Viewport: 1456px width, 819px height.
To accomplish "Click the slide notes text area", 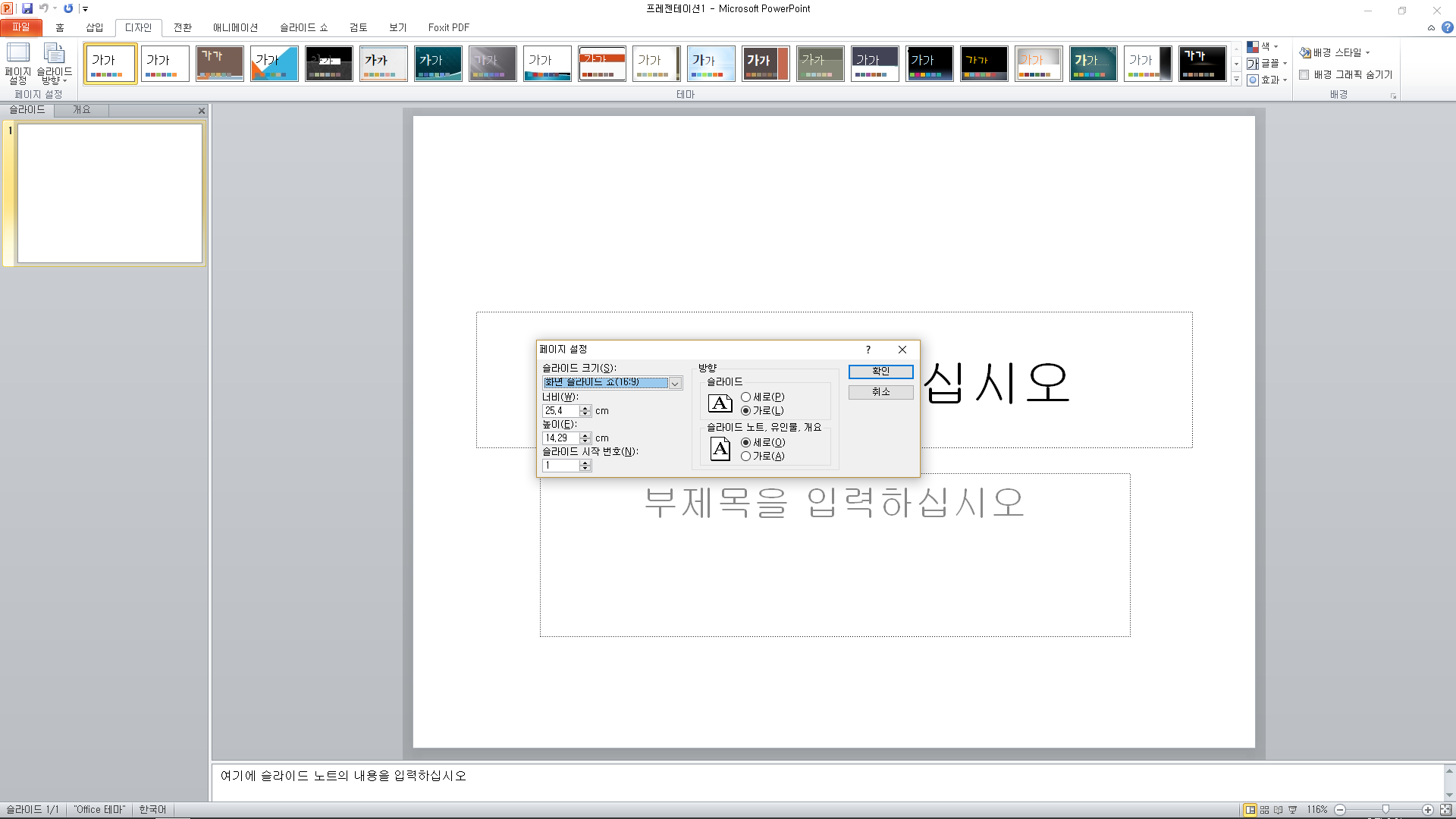I will click(827, 782).
